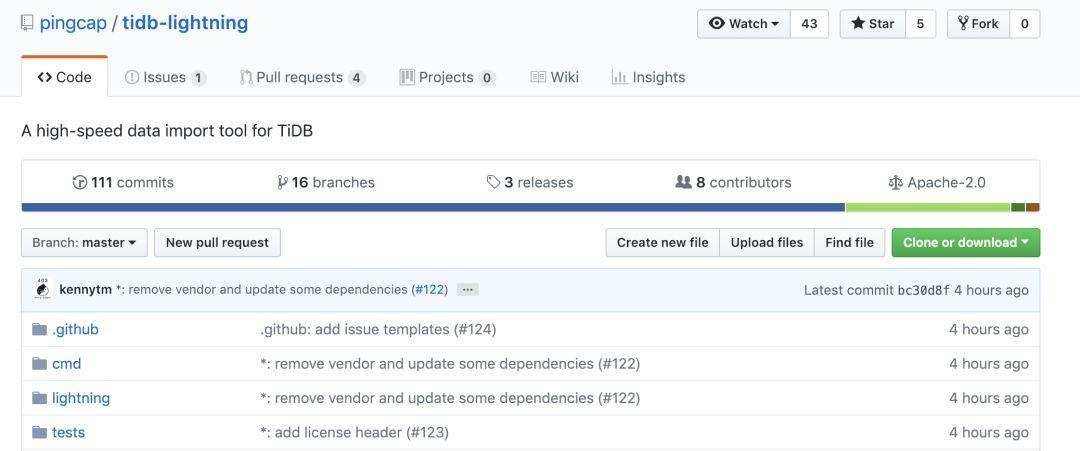Open commit message '.github: add issue templates (#124)'

378,329
